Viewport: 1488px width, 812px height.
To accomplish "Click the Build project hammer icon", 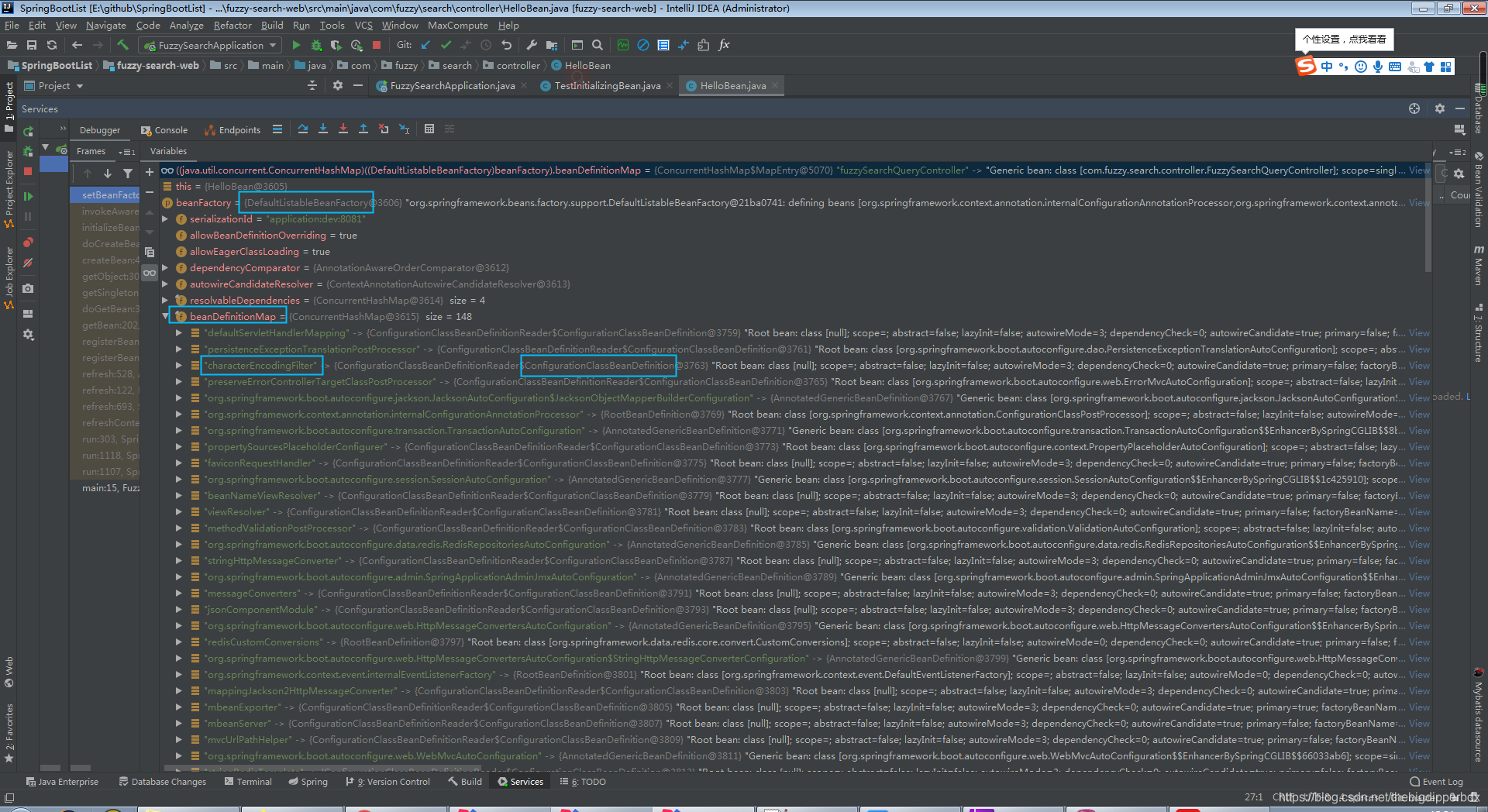I will (x=122, y=45).
